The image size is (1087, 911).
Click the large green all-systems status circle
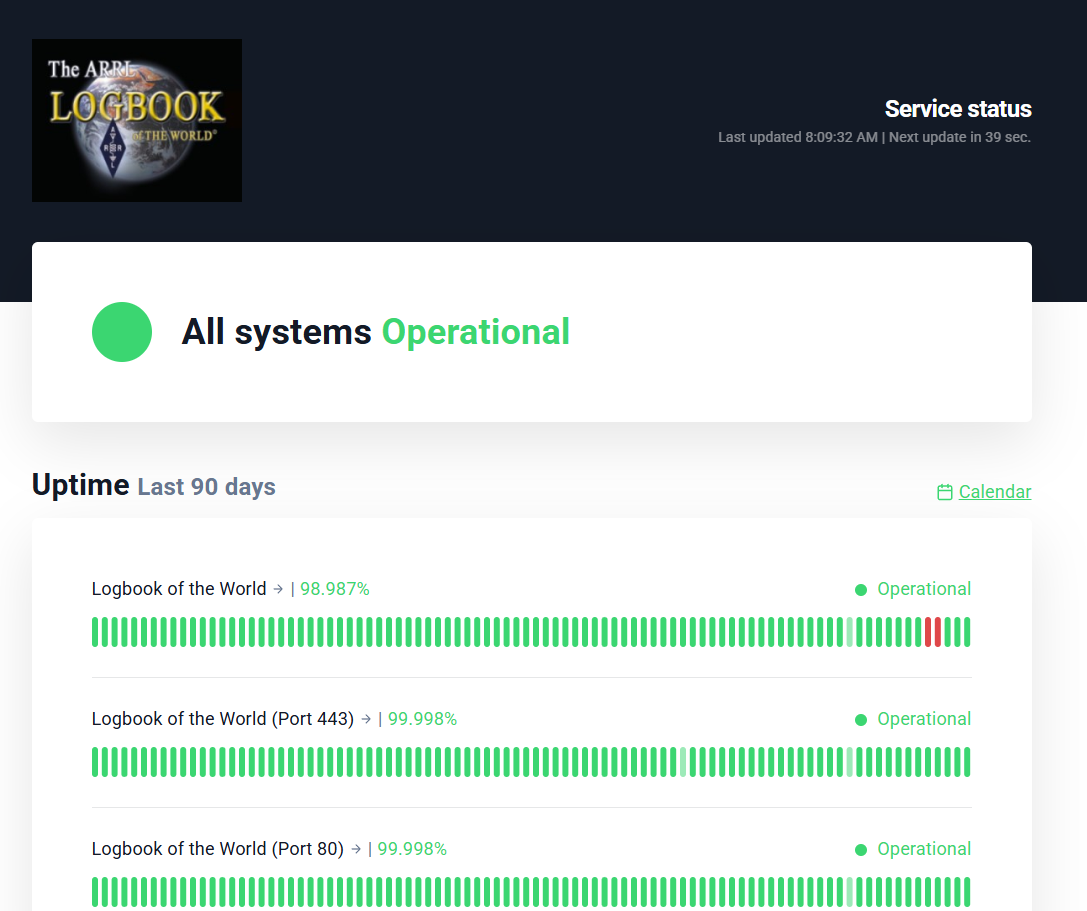pyautogui.click(x=122, y=332)
